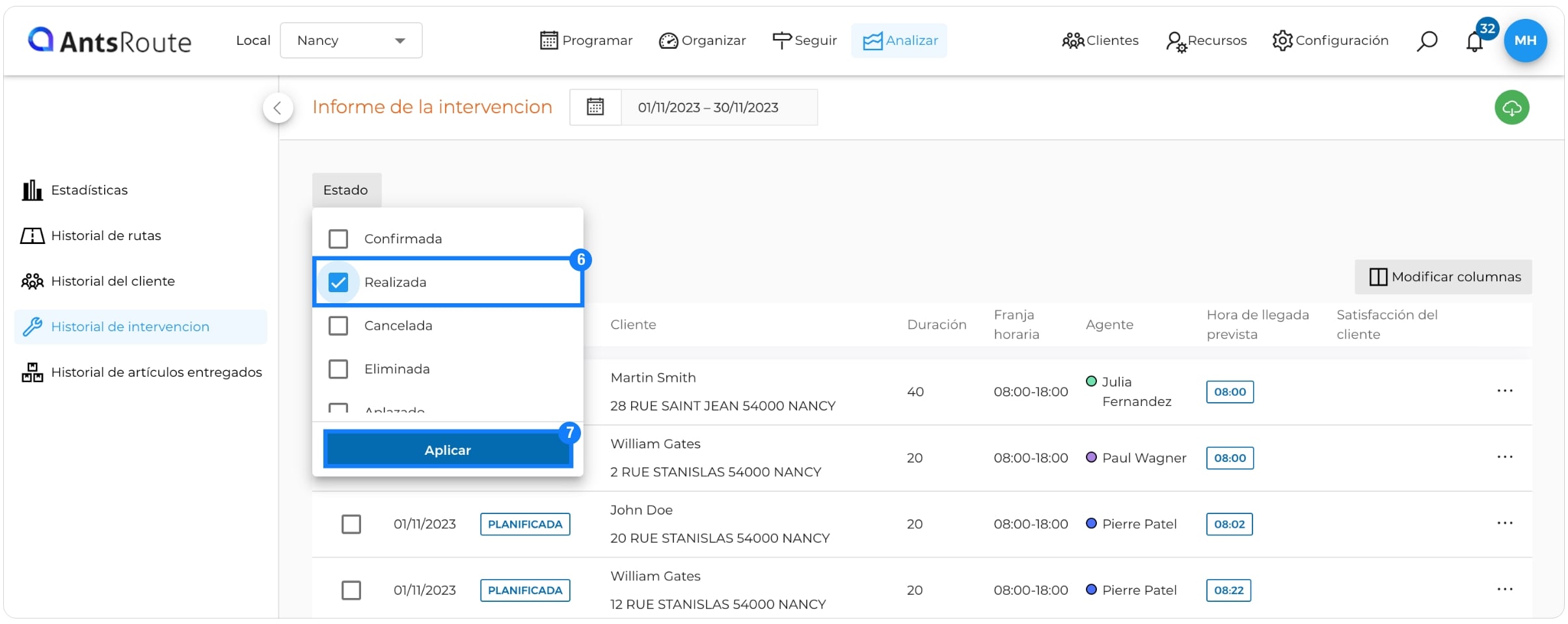Click the Historial del cliente people icon
1568x624 pixels.
(32, 281)
